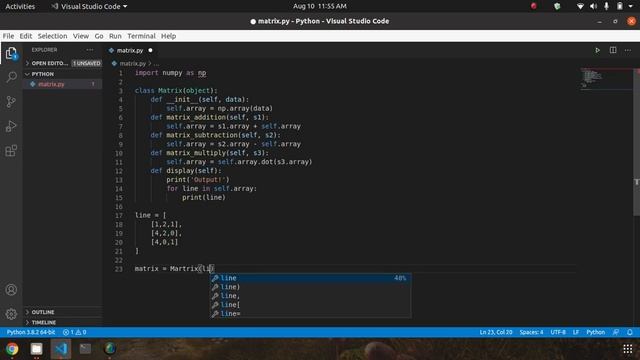Select the matrix.py editor tab
640x360 pixels.
(x=130, y=50)
